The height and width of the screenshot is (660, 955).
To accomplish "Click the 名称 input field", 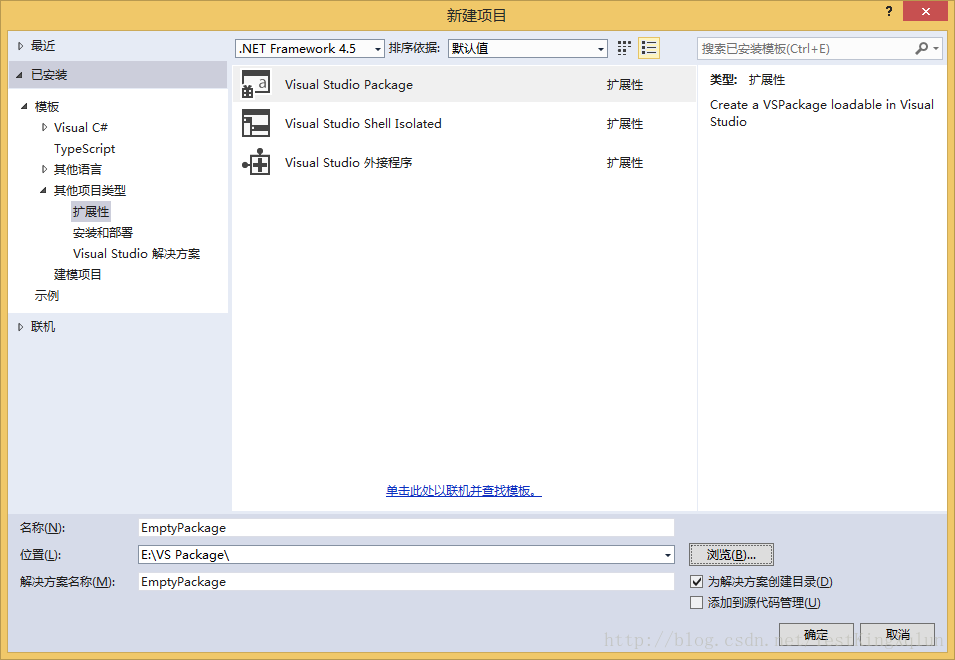I will click(x=406, y=528).
